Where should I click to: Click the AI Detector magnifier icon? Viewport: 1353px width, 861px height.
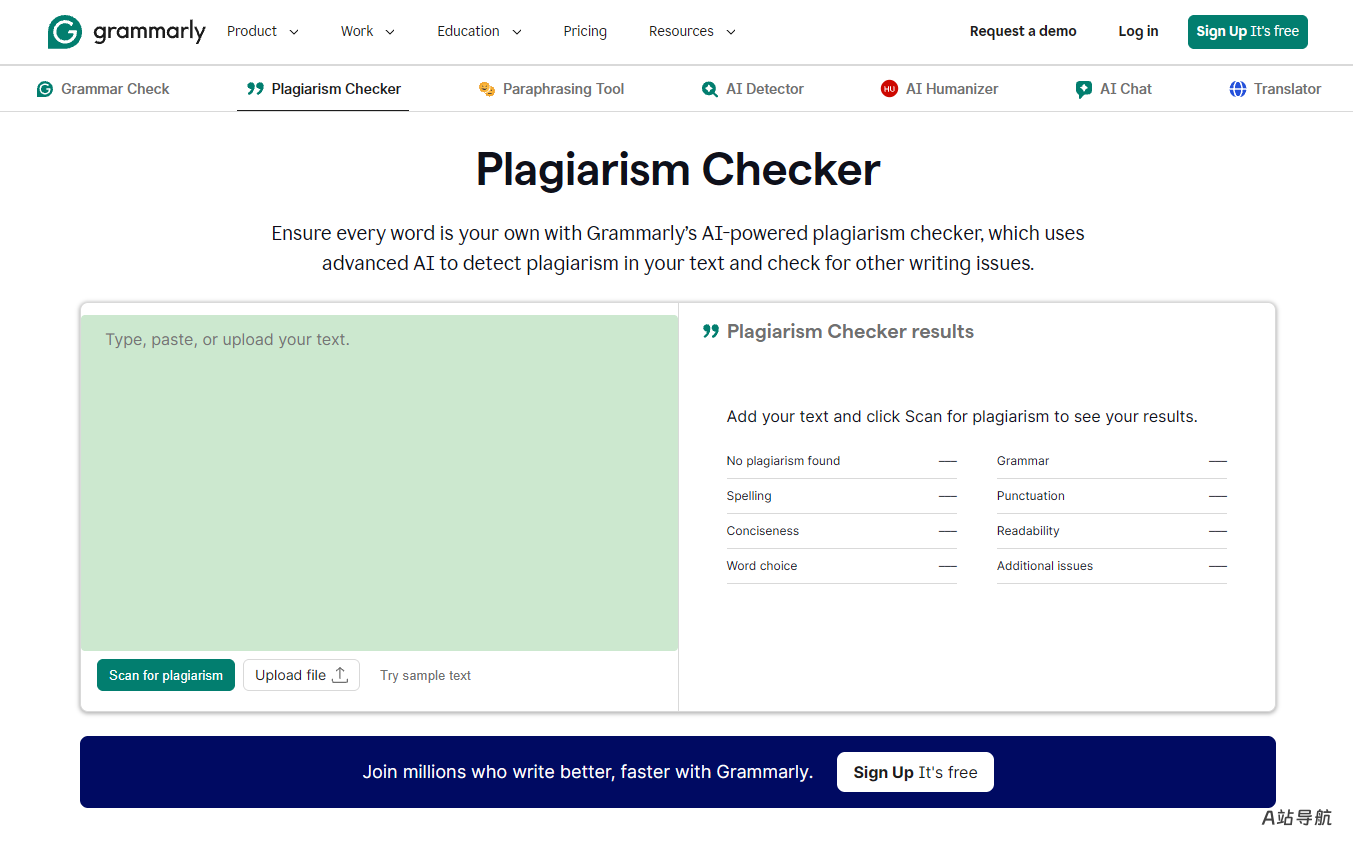point(710,89)
